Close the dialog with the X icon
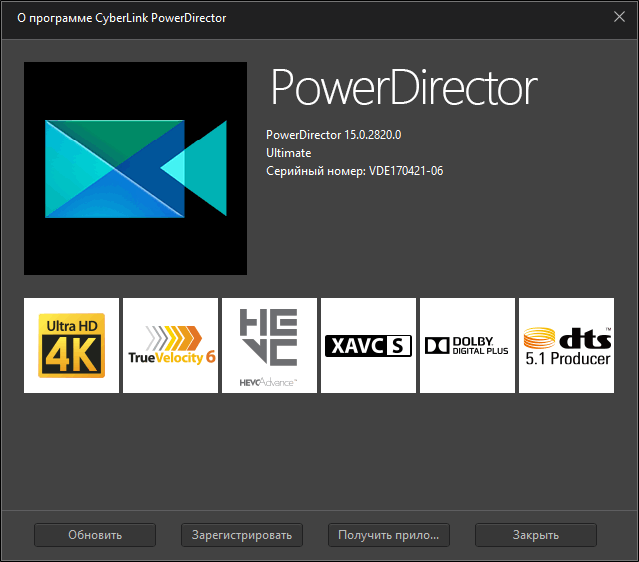This screenshot has width=639, height=562. (x=619, y=17)
